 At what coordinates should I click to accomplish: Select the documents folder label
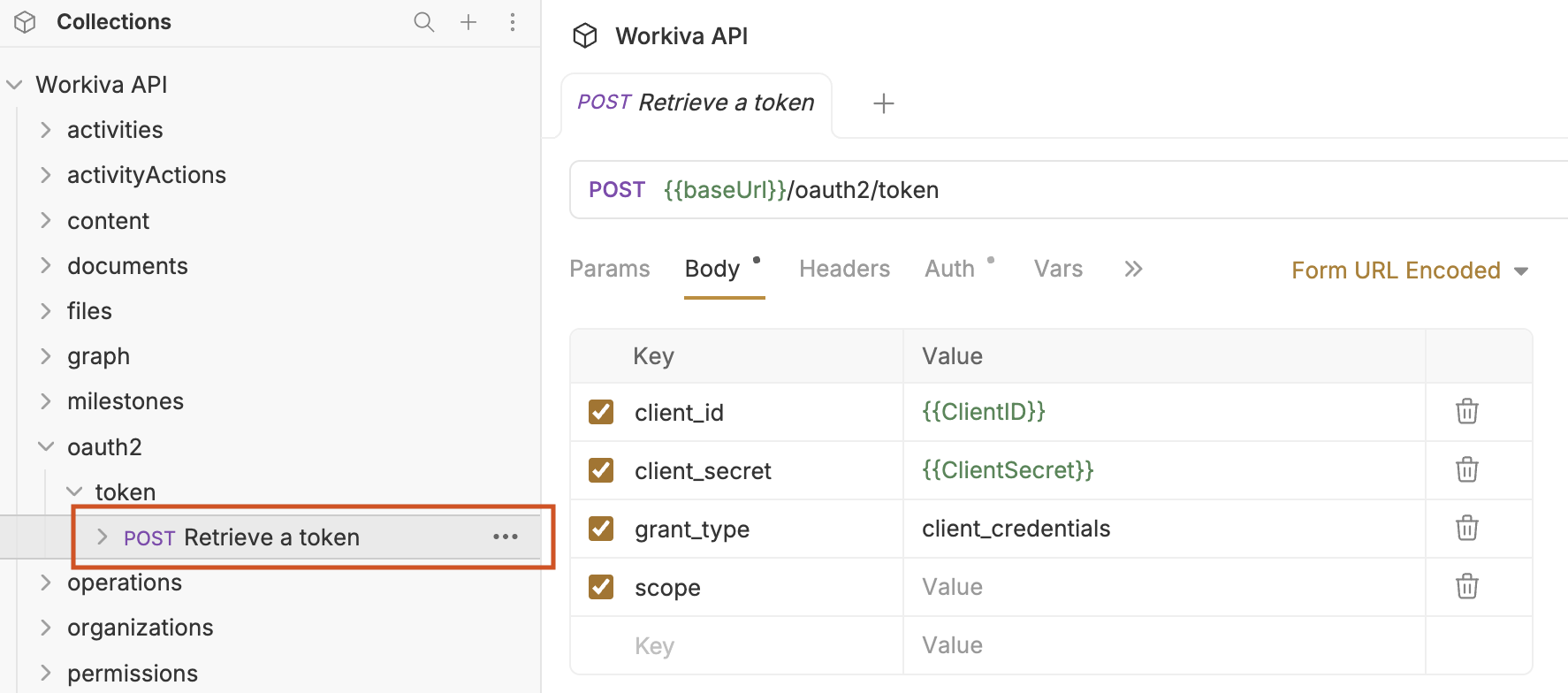(127, 266)
